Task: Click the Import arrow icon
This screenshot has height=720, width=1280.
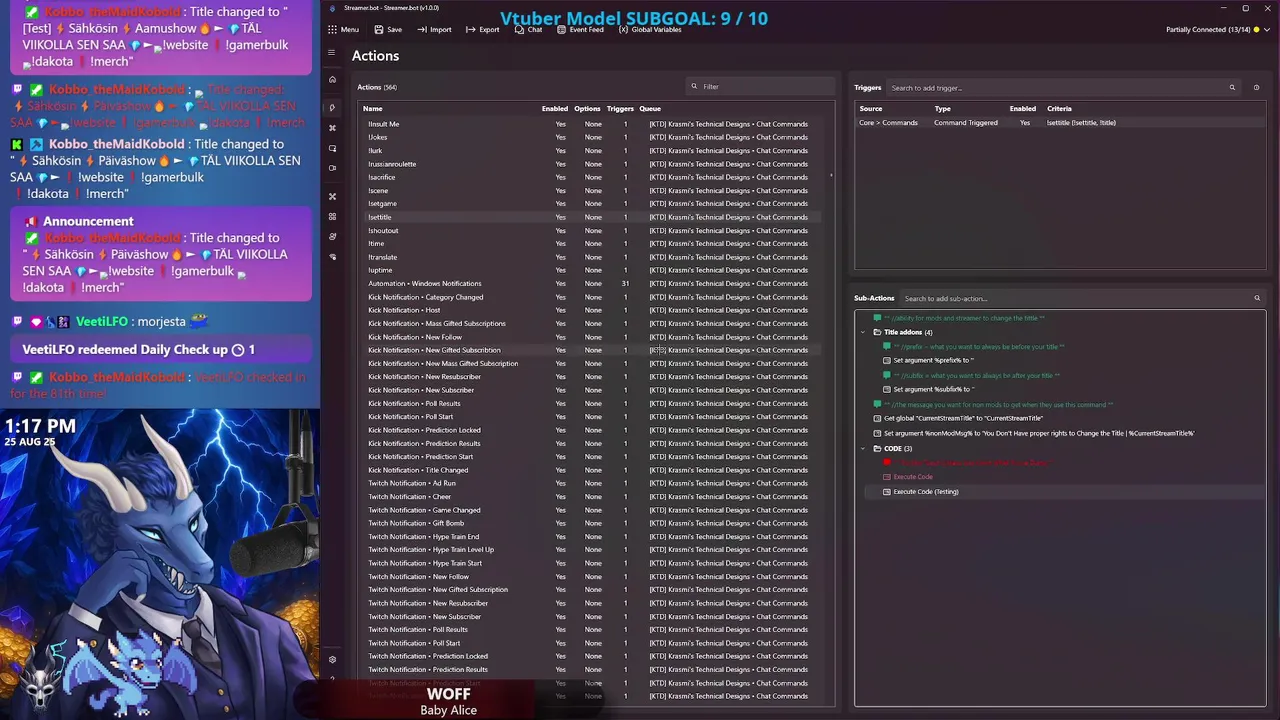Action: point(422,30)
